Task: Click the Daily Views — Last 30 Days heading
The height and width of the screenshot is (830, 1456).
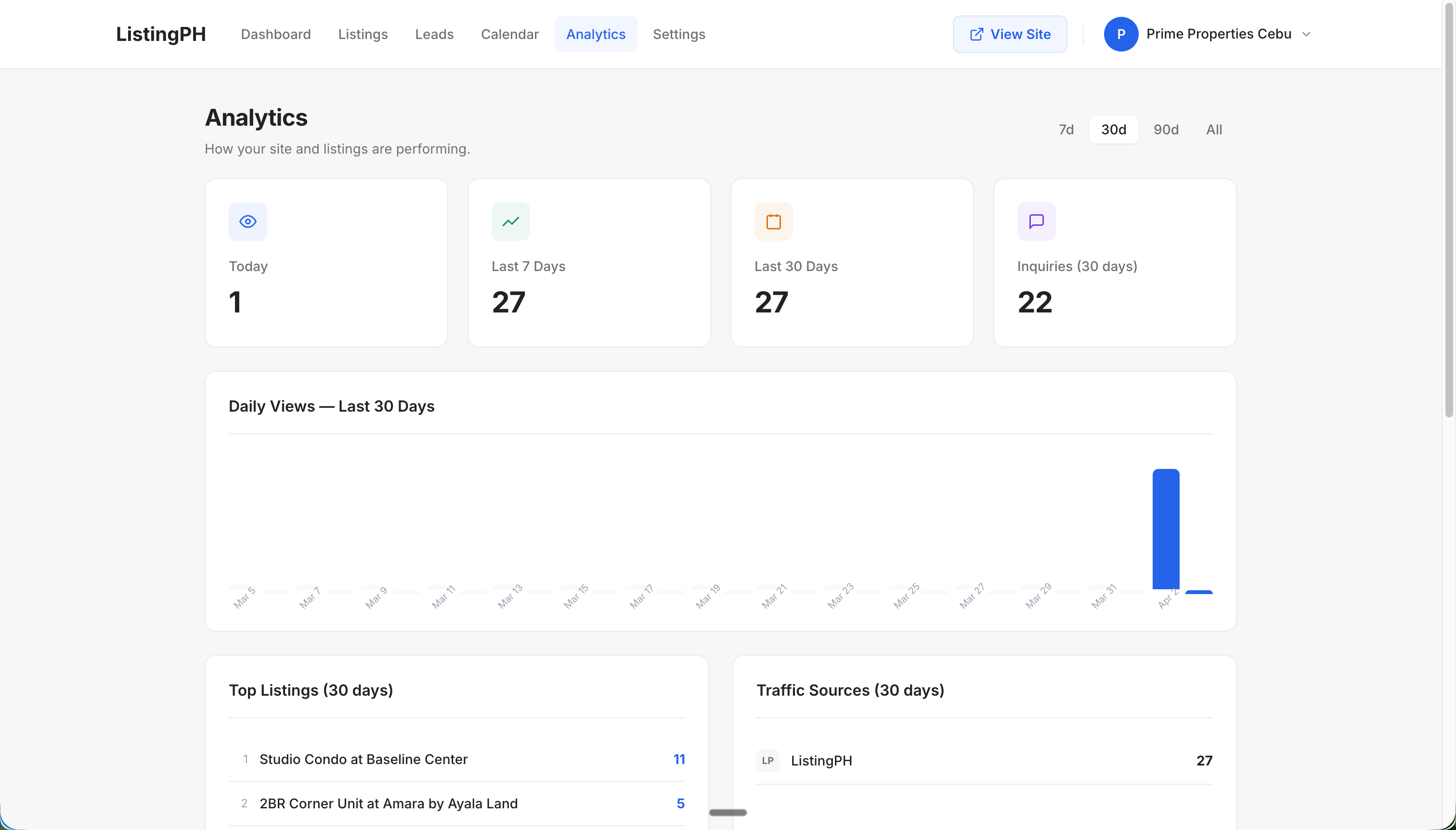Action: coord(331,406)
